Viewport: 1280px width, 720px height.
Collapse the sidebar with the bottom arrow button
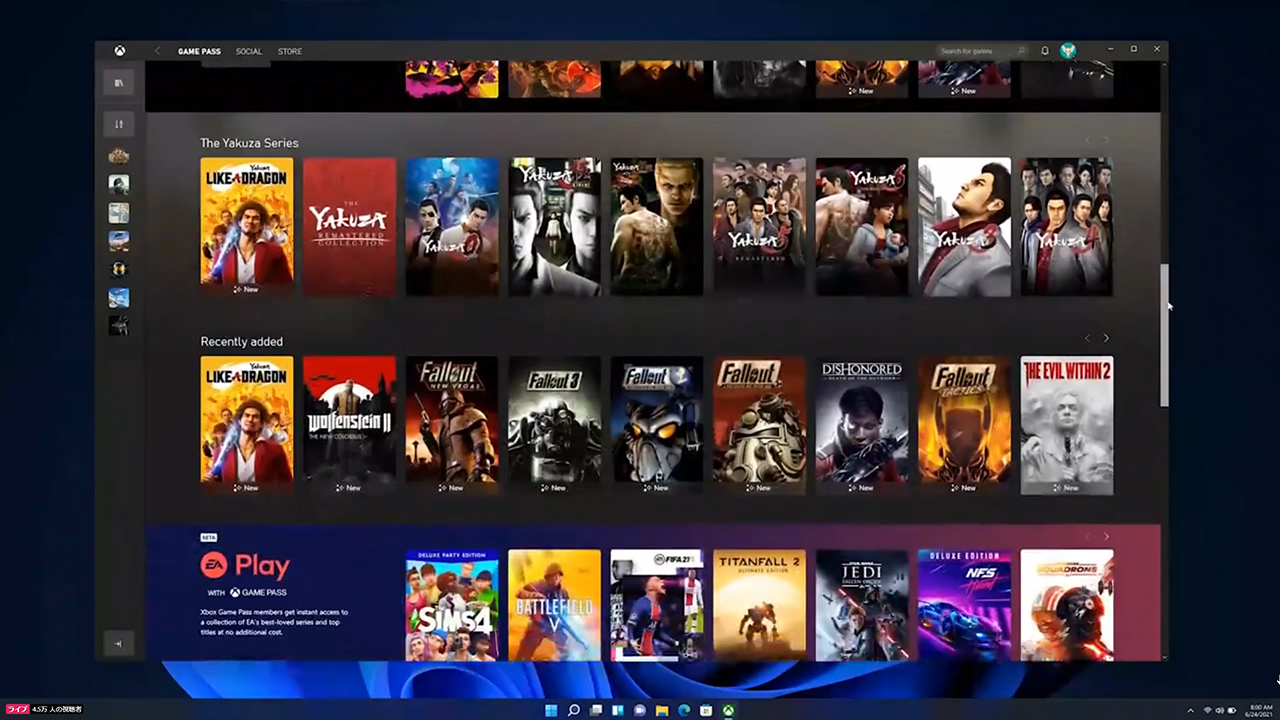pyautogui.click(x=119, y=643)
